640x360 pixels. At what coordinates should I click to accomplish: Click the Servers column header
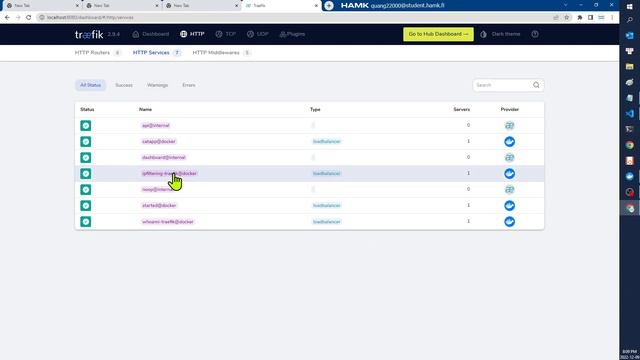tap(462, 109)
